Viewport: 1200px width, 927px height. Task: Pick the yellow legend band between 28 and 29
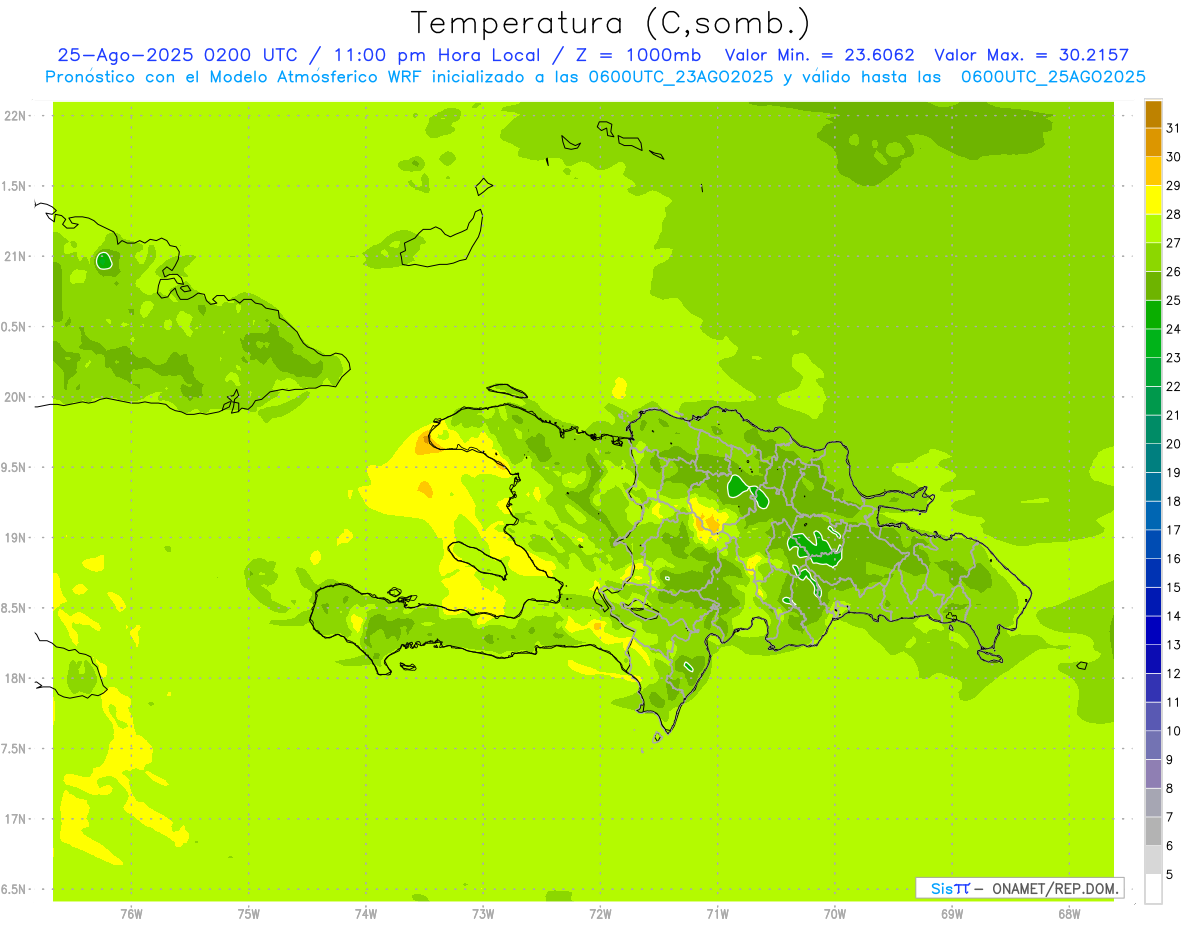(x=1153, y=200)
